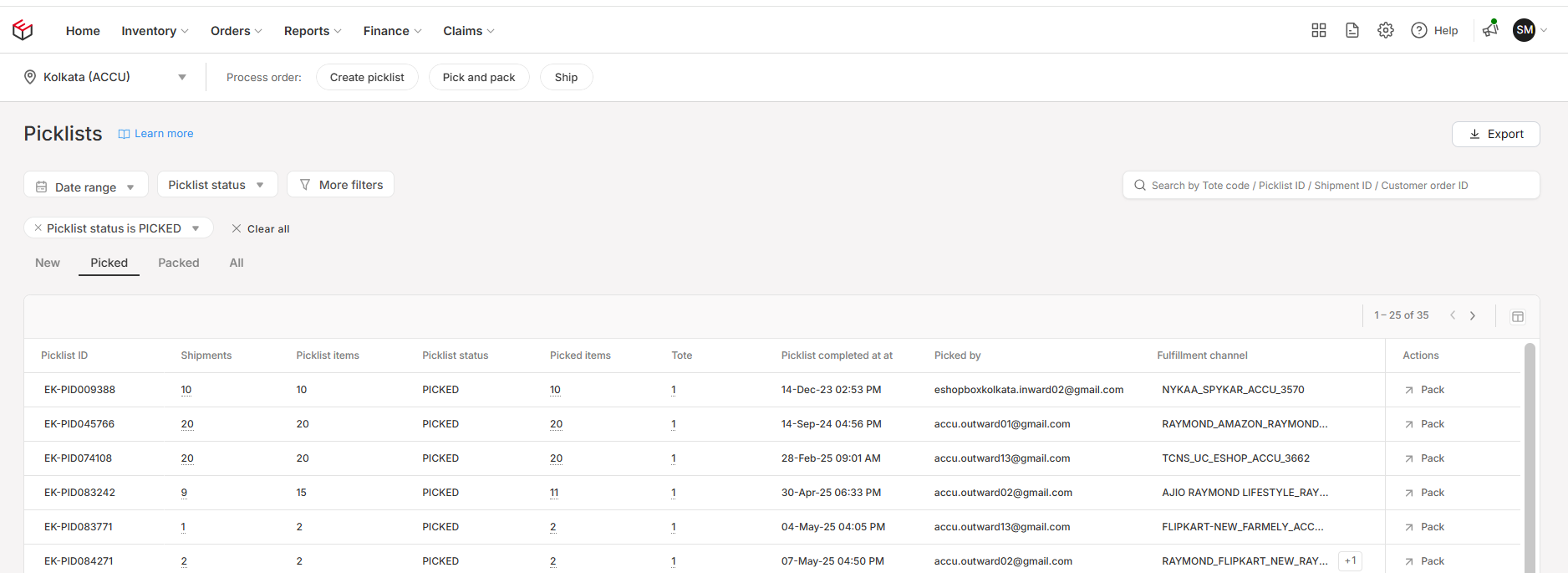
Task: Click picklist ID EK-PID074108
Action: click(x=78, y=458)
